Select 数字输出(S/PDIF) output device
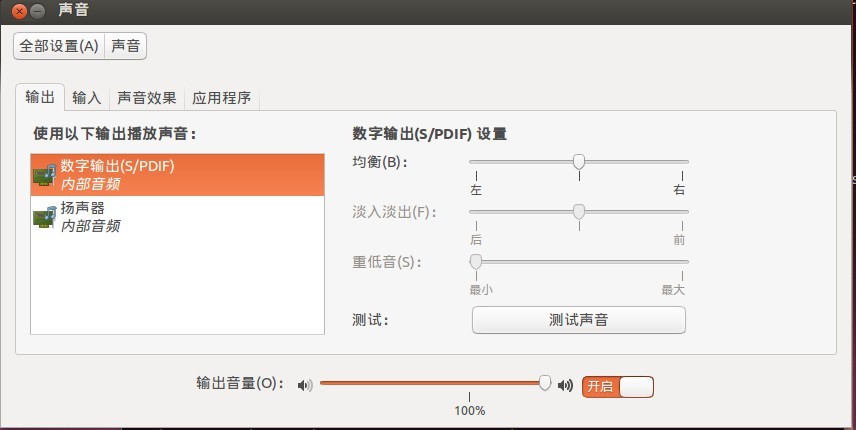856x430 pixels. pyautogui.click(x=177, y=175)
